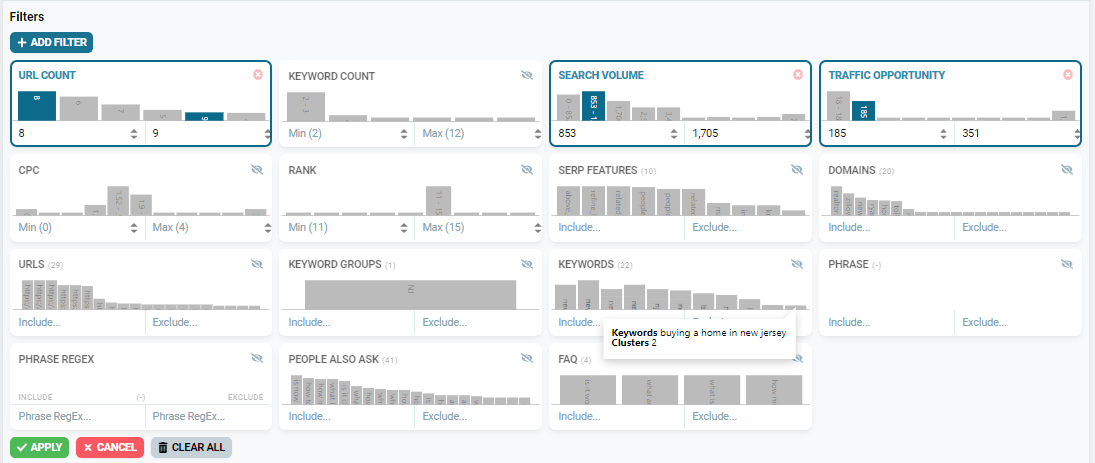Image resolution: width=1095 pixels, height=463 pixels.
Task: Adjust Search Volume maximum stepper showing 1,705
Action: coord(807,133)
